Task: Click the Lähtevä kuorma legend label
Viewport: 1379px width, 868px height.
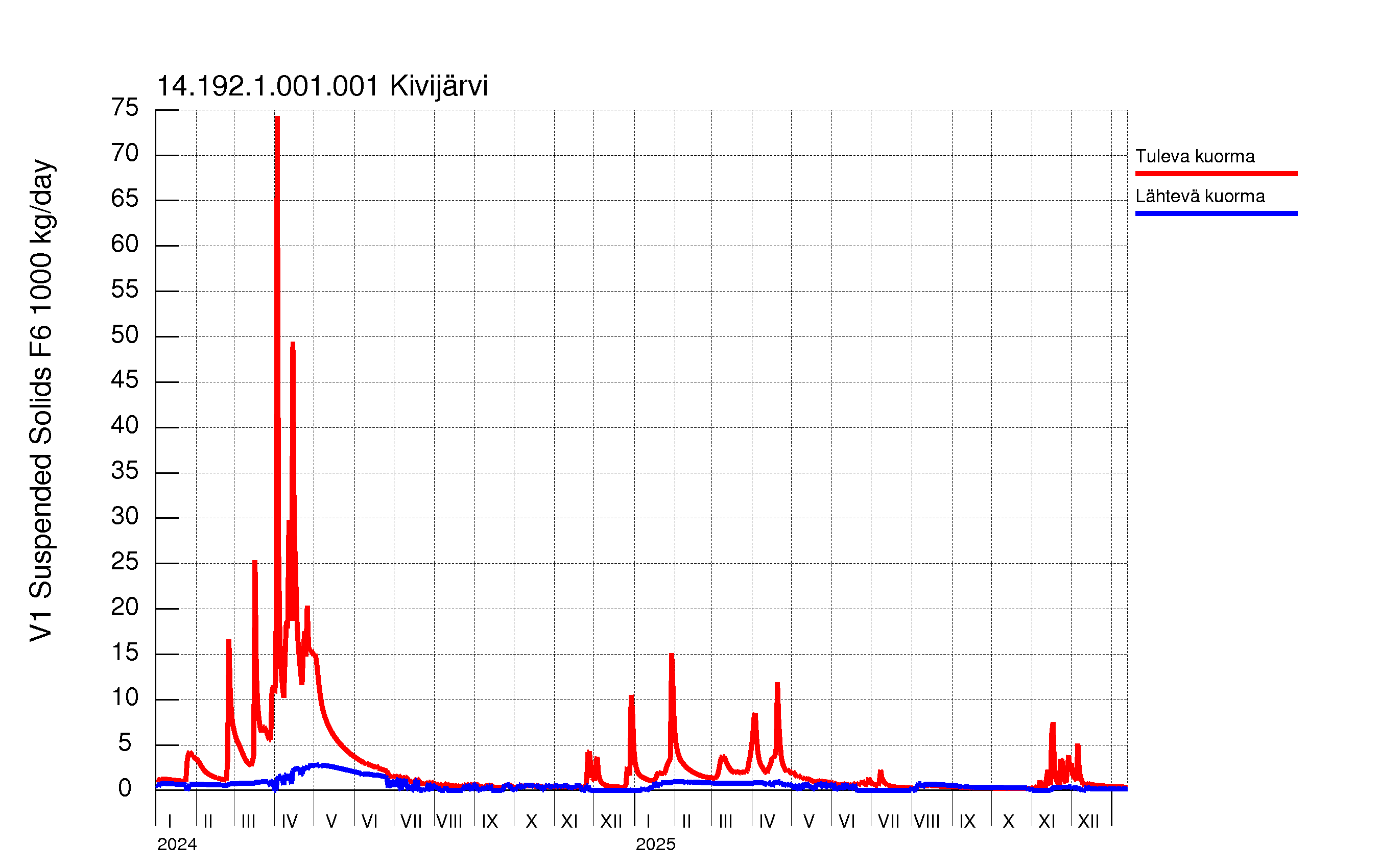Action: click(1200, 197)
